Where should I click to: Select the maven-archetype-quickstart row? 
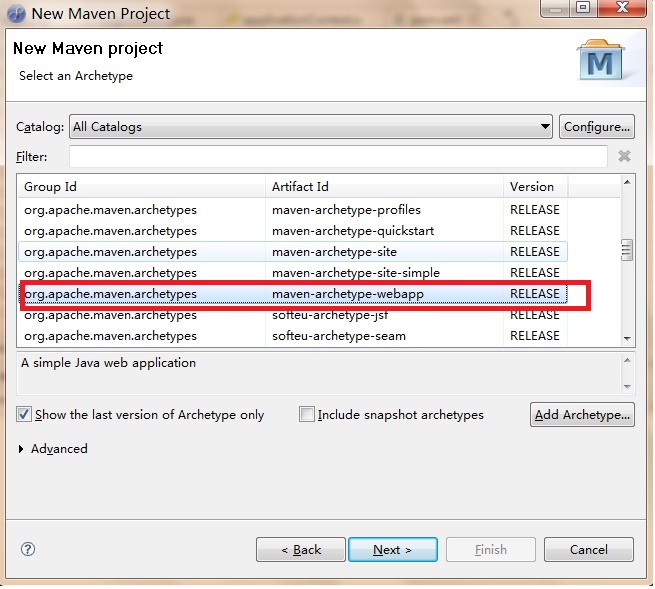pyautogui.click(x=292, y=231)
